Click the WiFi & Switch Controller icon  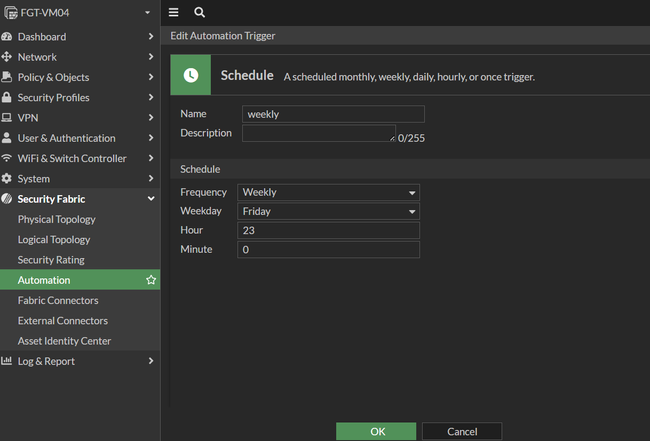point(7,159)
